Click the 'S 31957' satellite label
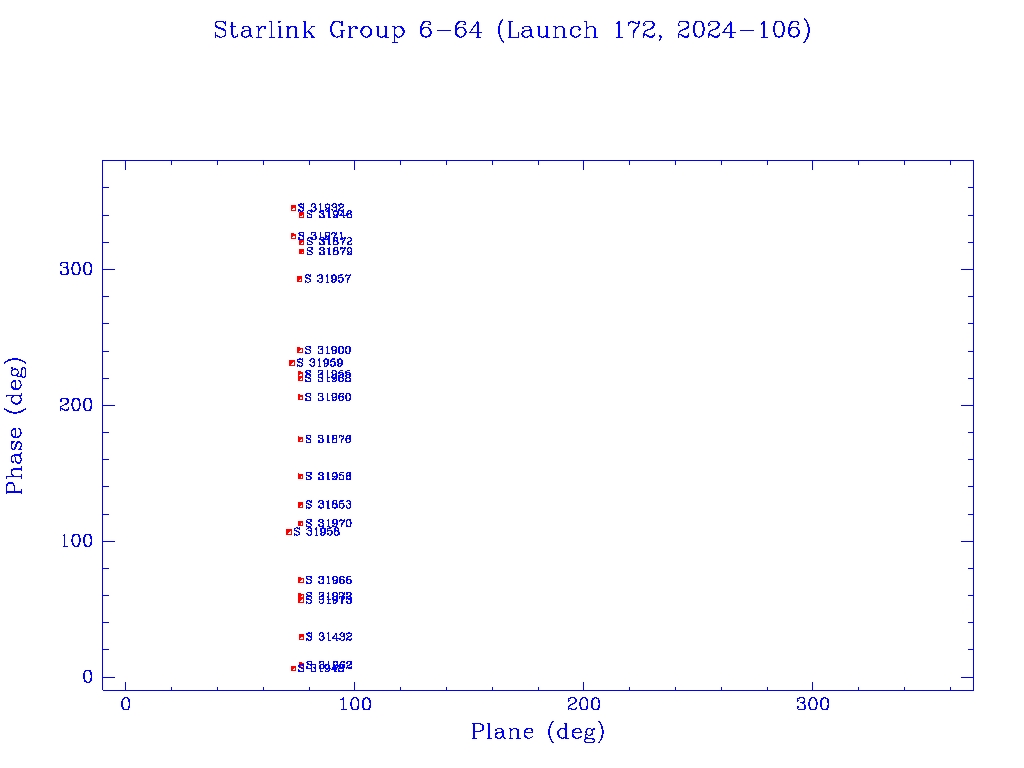Viewport: 1024px width, 768px height. point(328,279)
